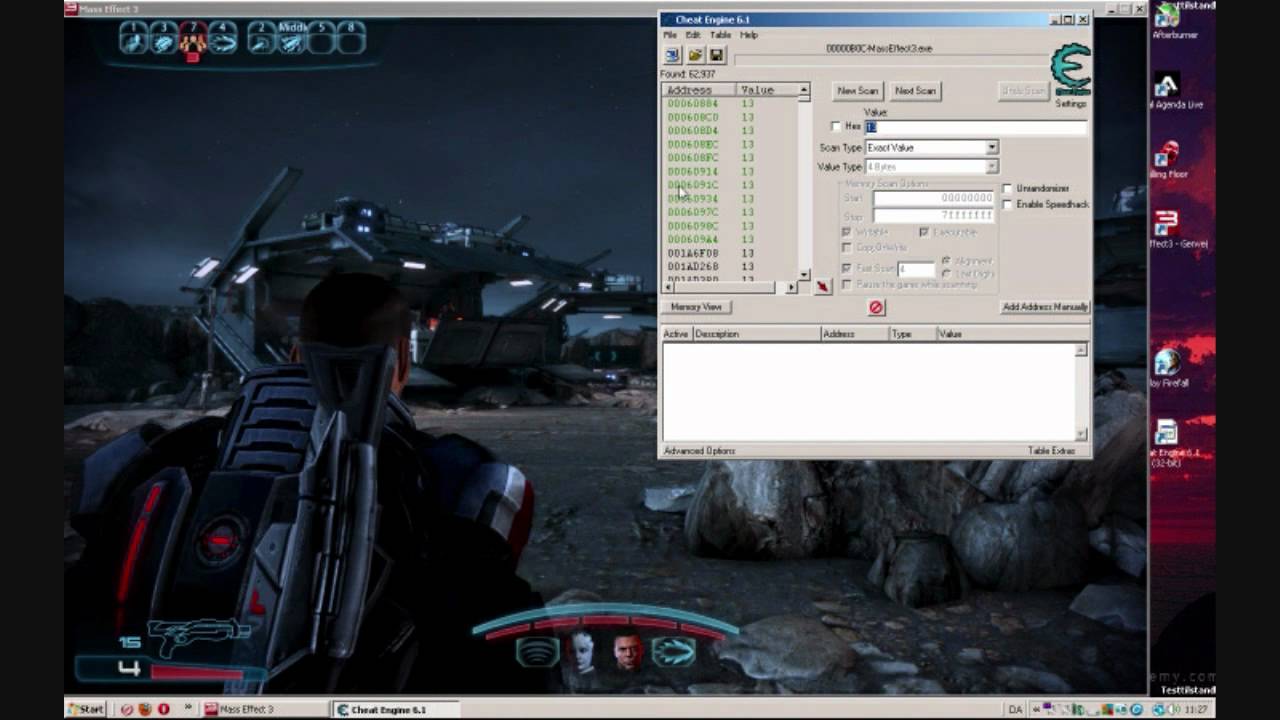
Task: Tick the Enable Speedhack checkbox
Action: (1007, 204)
